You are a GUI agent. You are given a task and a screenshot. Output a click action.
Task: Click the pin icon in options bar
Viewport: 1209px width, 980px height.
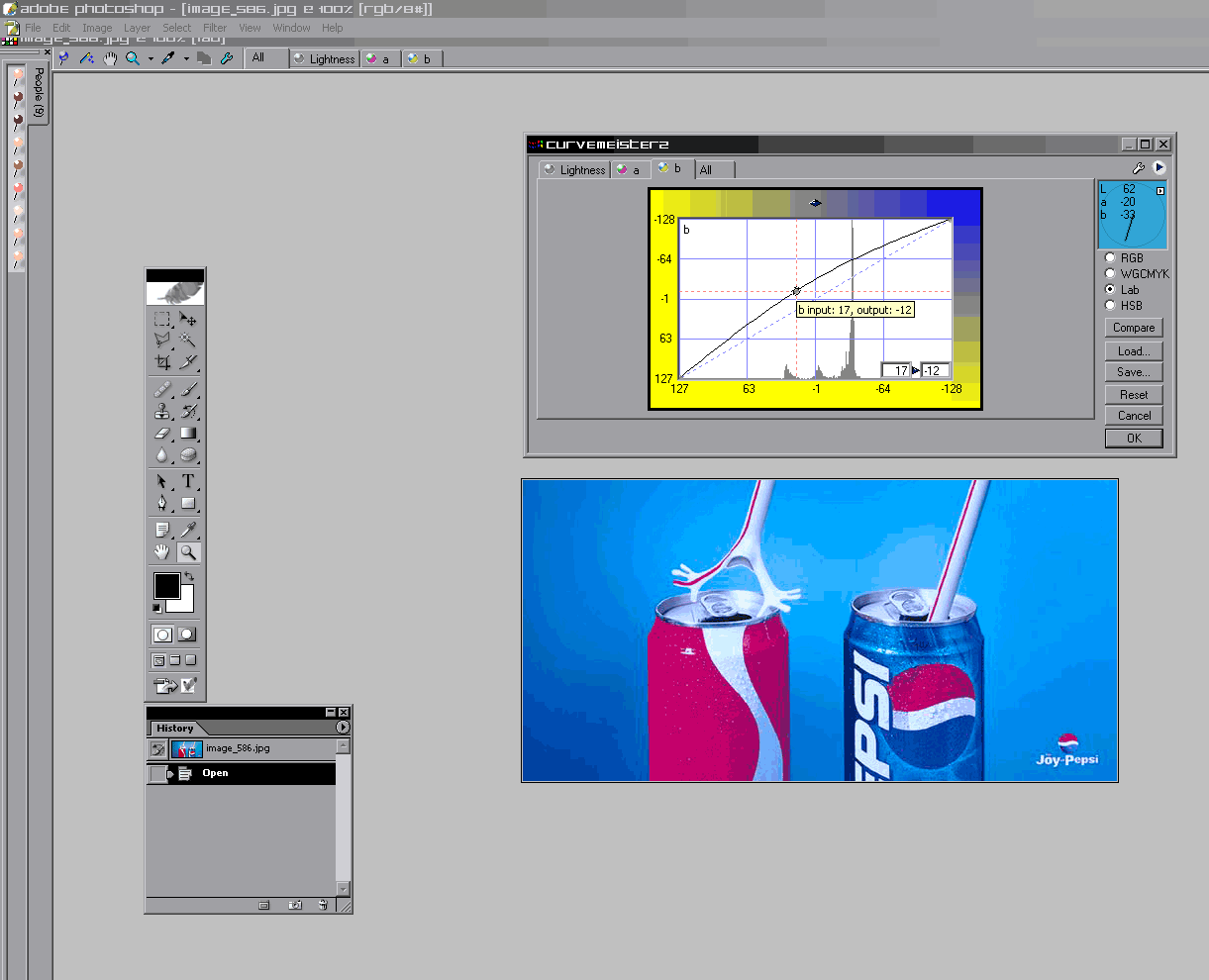(x=64, y=58)
